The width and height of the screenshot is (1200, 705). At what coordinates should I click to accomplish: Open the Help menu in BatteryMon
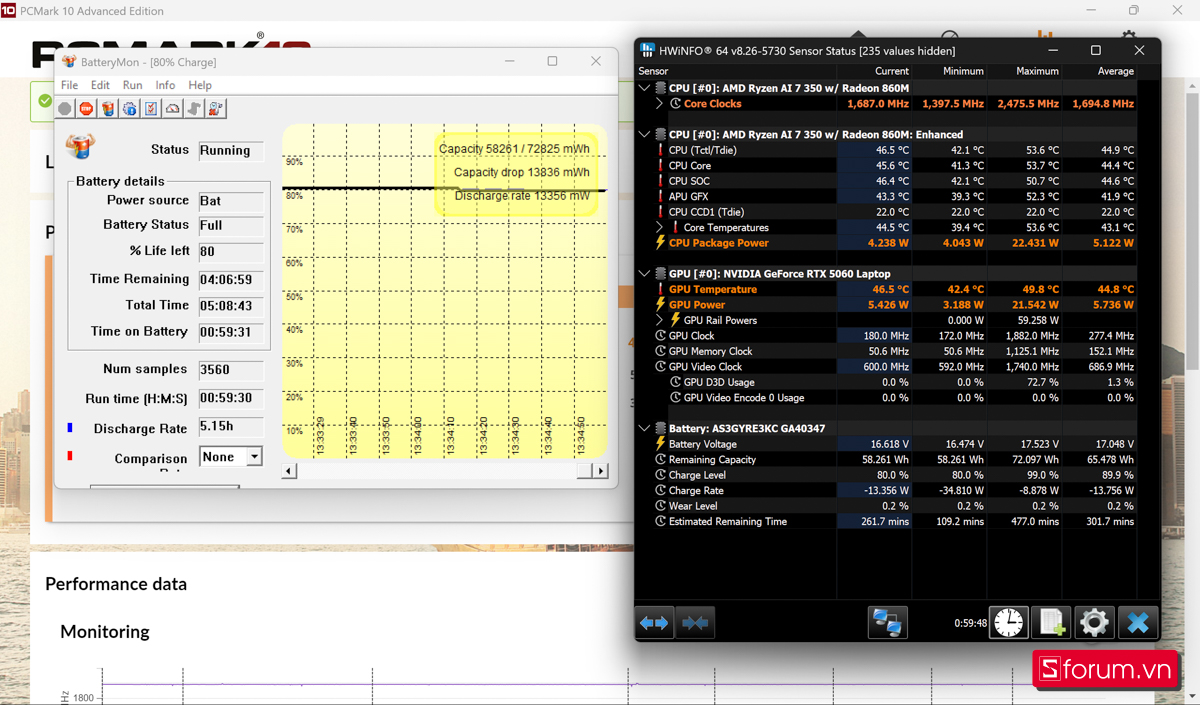click(x=200, y=85)
